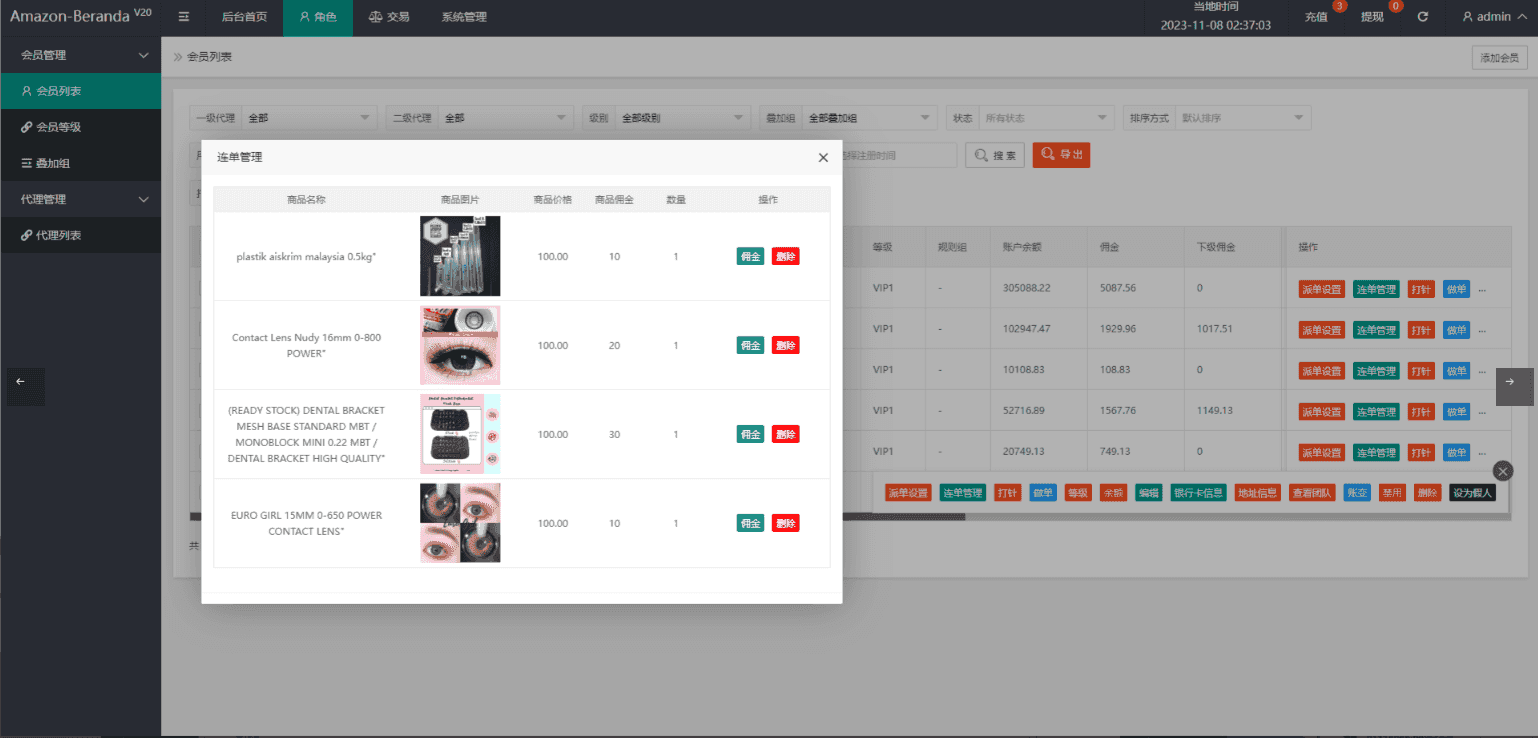This screenshot has width=1538, height=738.
Task: Click 等级 in the expanded action popup
Action: point(1077,493)
